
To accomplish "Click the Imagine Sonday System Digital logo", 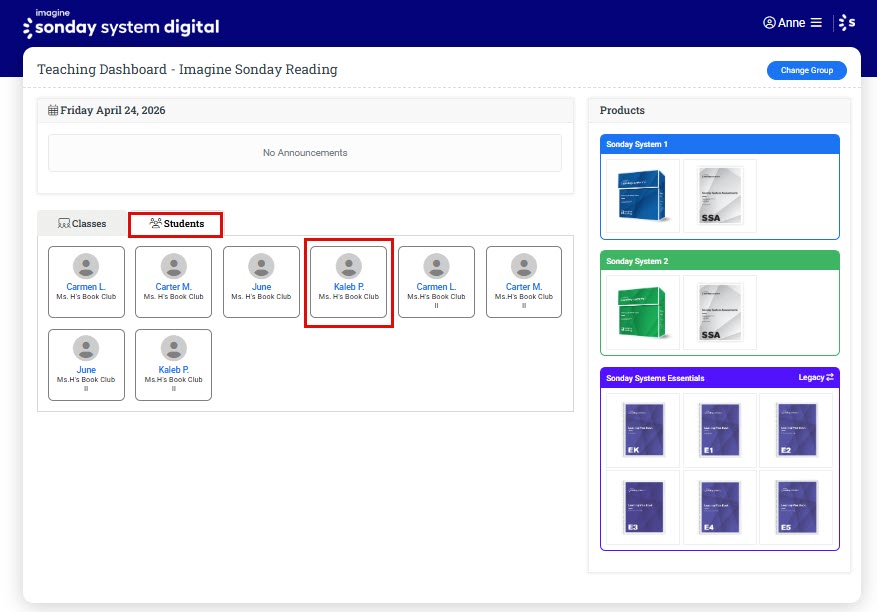I will 121,23.
